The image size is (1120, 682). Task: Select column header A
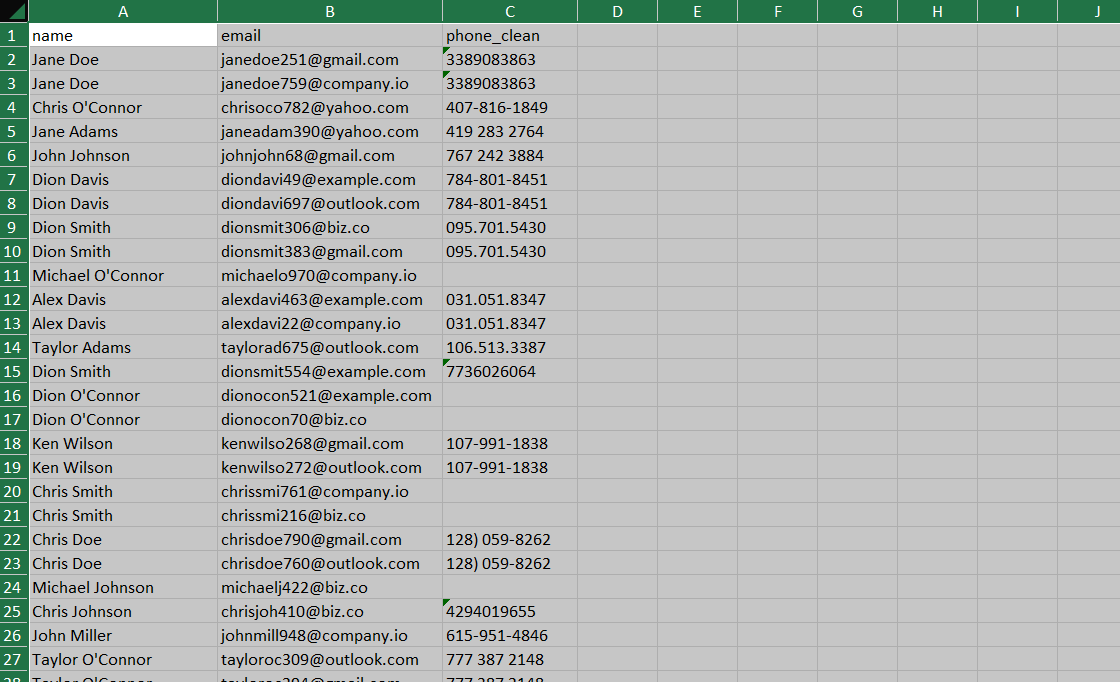[123, 10]
